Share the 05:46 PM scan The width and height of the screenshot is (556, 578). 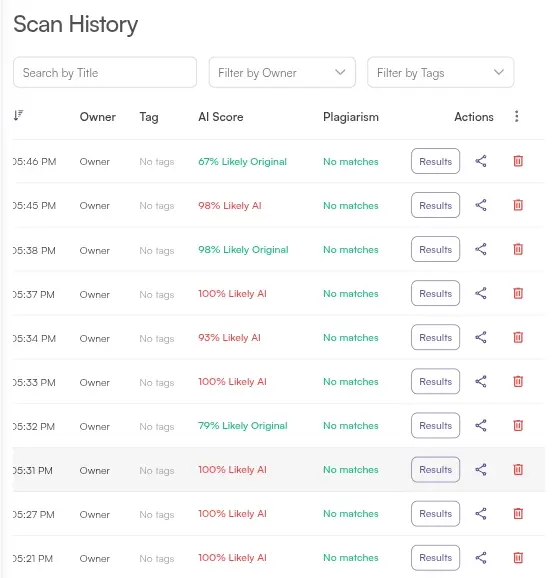tap(481, 161)
